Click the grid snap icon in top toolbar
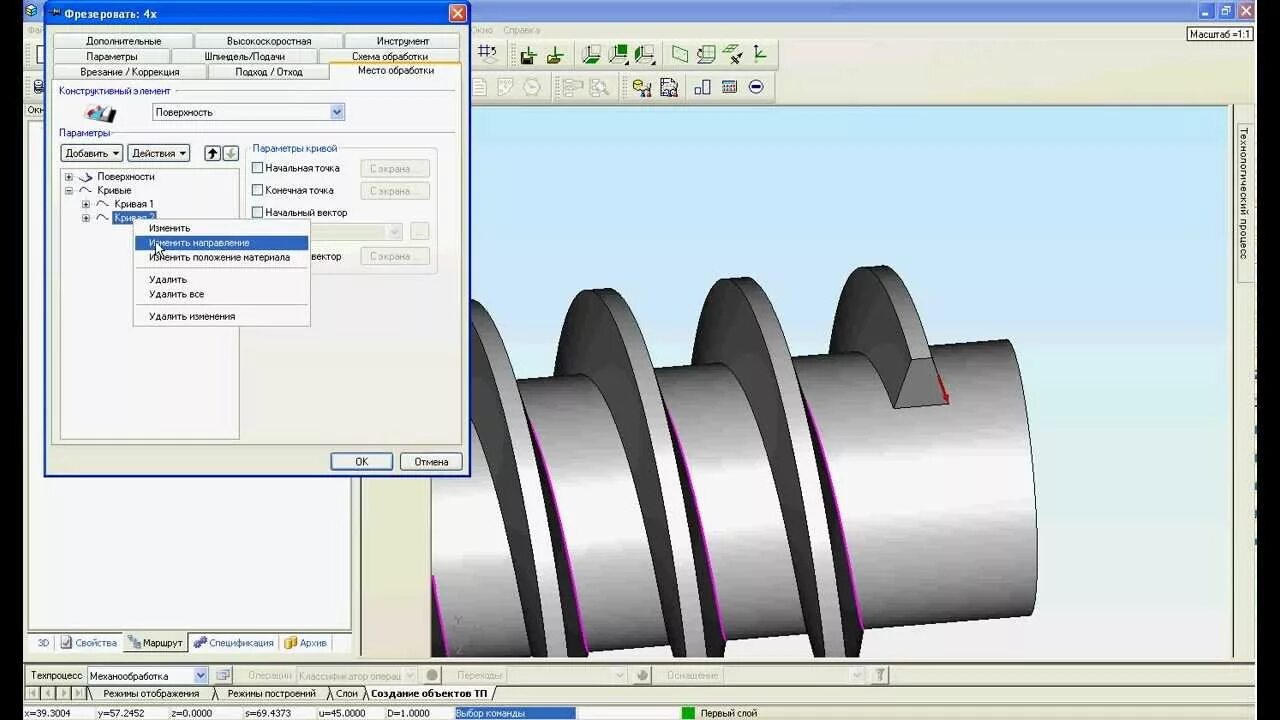1280x720 pixels. 488,54
